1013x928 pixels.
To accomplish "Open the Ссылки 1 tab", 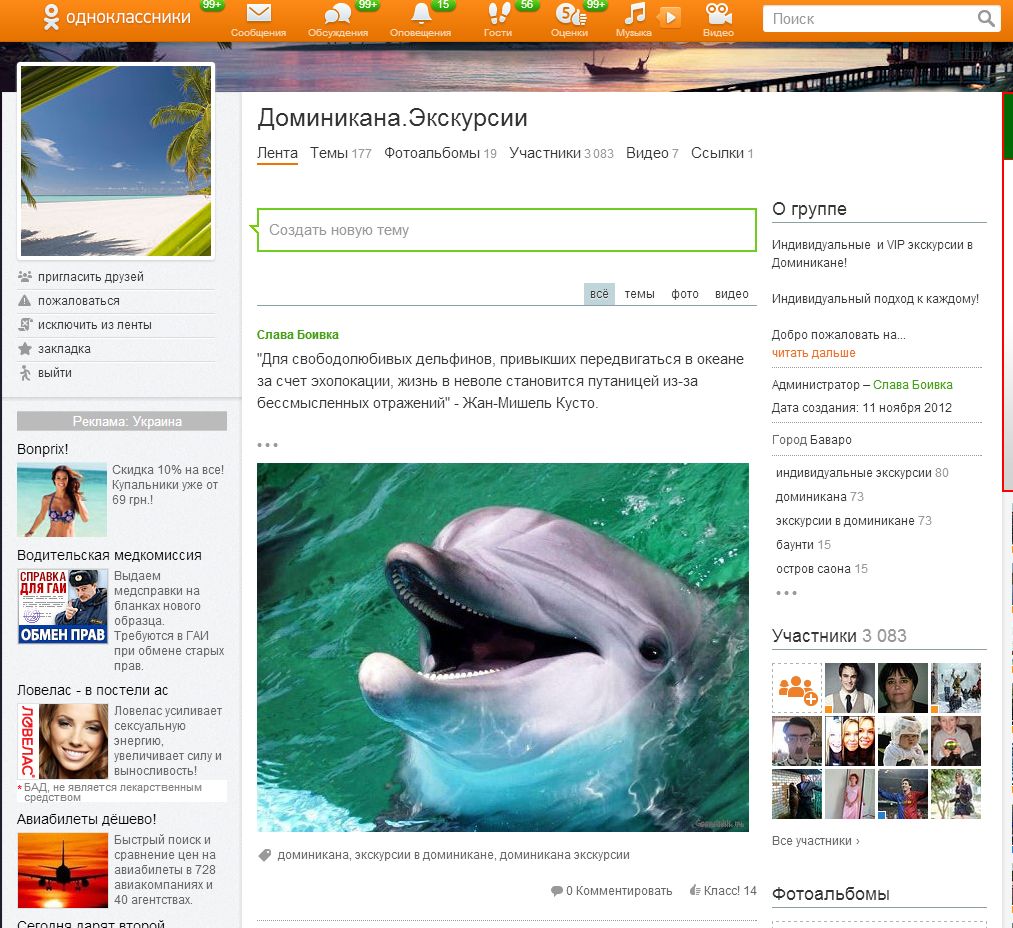I will pyautogui.click(x=722, y=153).
